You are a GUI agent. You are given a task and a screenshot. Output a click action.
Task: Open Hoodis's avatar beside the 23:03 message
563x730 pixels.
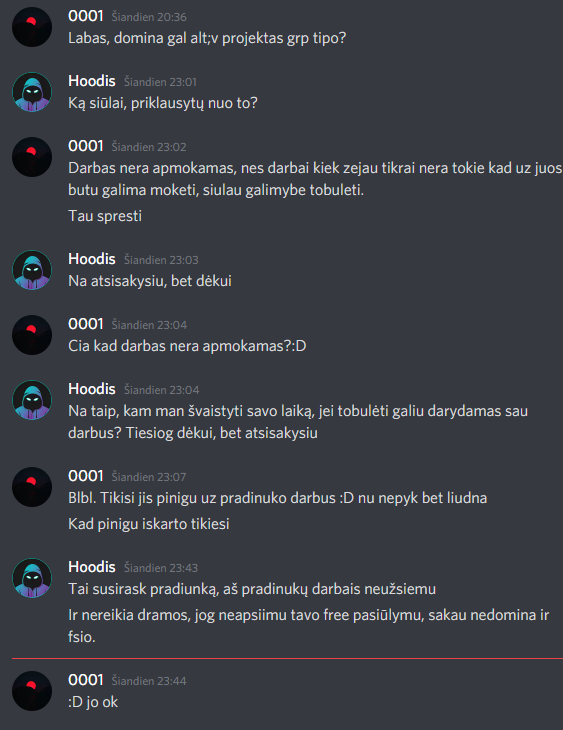(32, 270)
